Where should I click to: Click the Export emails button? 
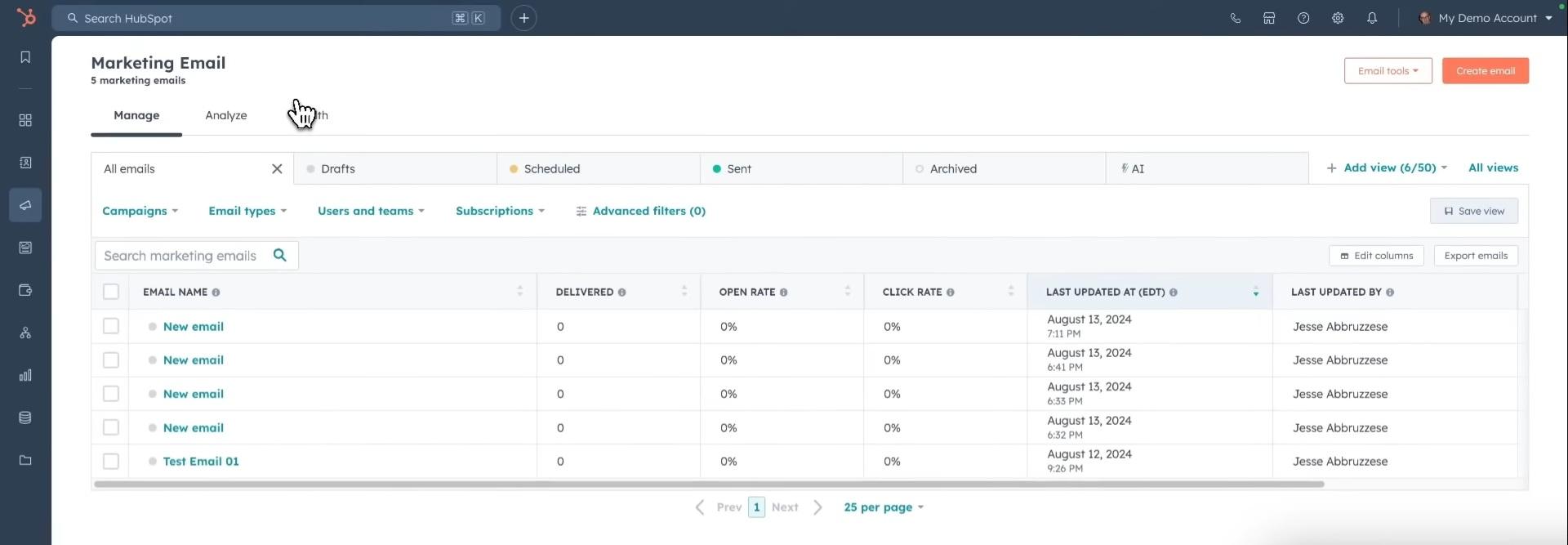click(x=1476, y=256)
